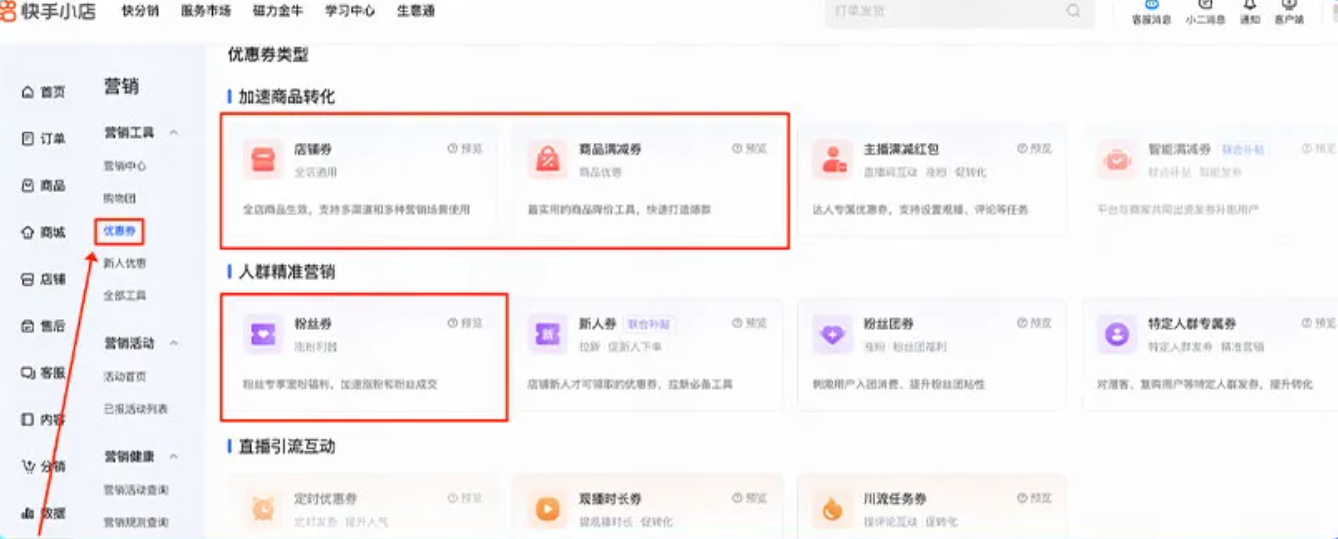Click the 定时优惠券 alarm clock icon
The width and height of the screenshot is (1338, 539).
point(263,509)
